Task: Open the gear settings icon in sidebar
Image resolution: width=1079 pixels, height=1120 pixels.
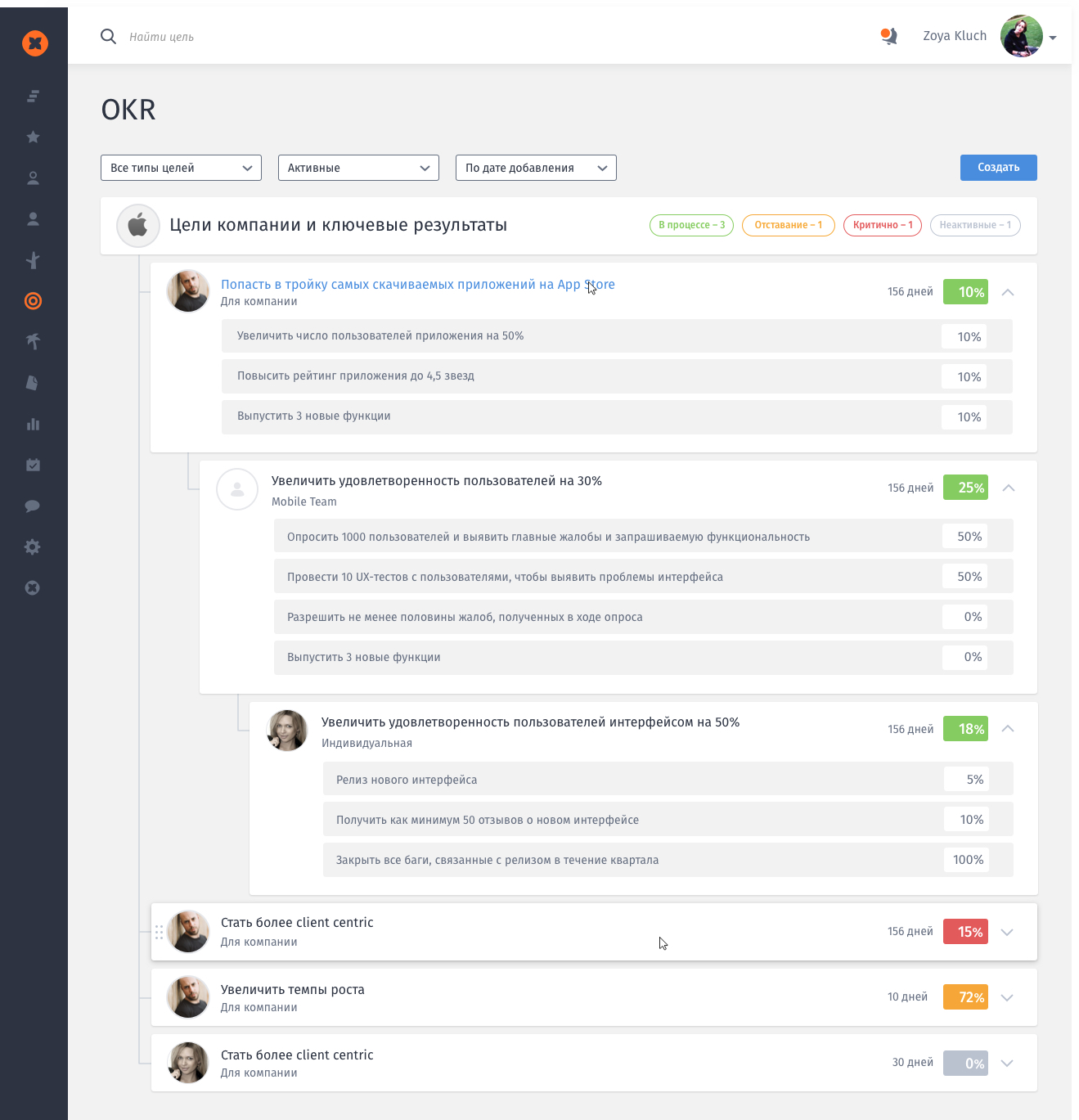Action: [x=34, y=547]
